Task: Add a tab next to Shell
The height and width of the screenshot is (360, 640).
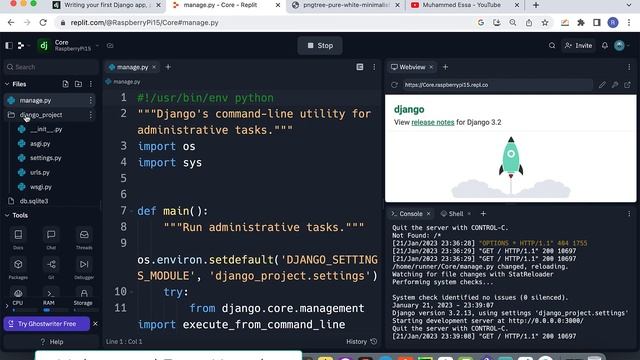Action: [483, 214]
